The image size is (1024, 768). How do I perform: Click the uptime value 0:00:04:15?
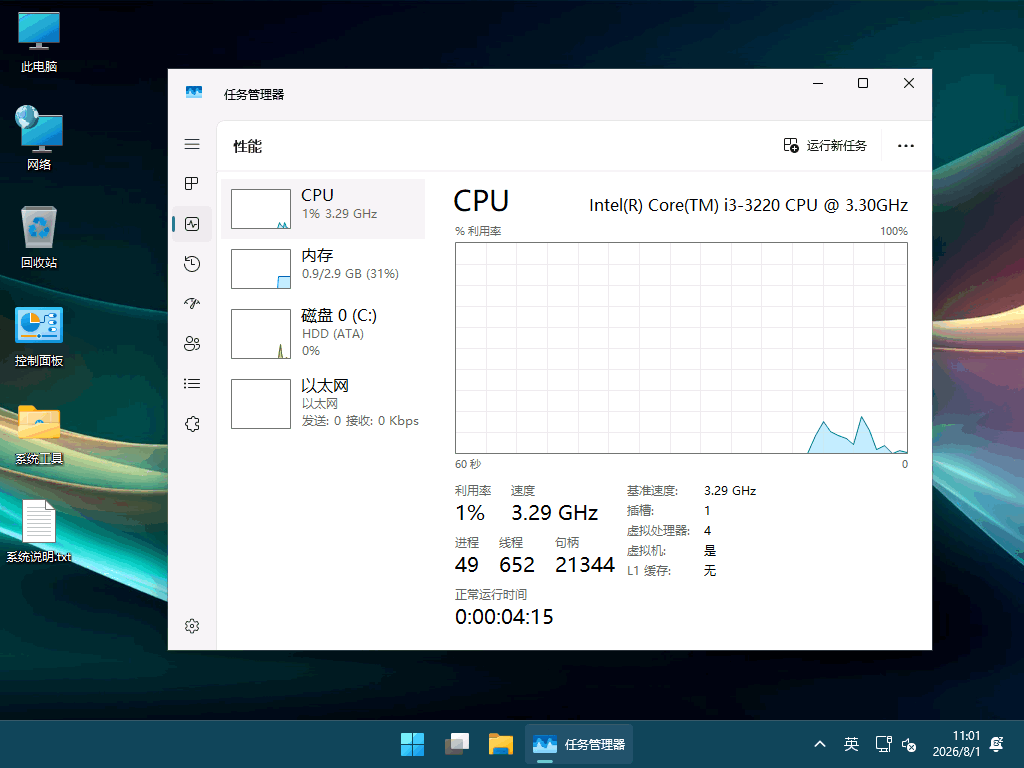coord(504,616)
